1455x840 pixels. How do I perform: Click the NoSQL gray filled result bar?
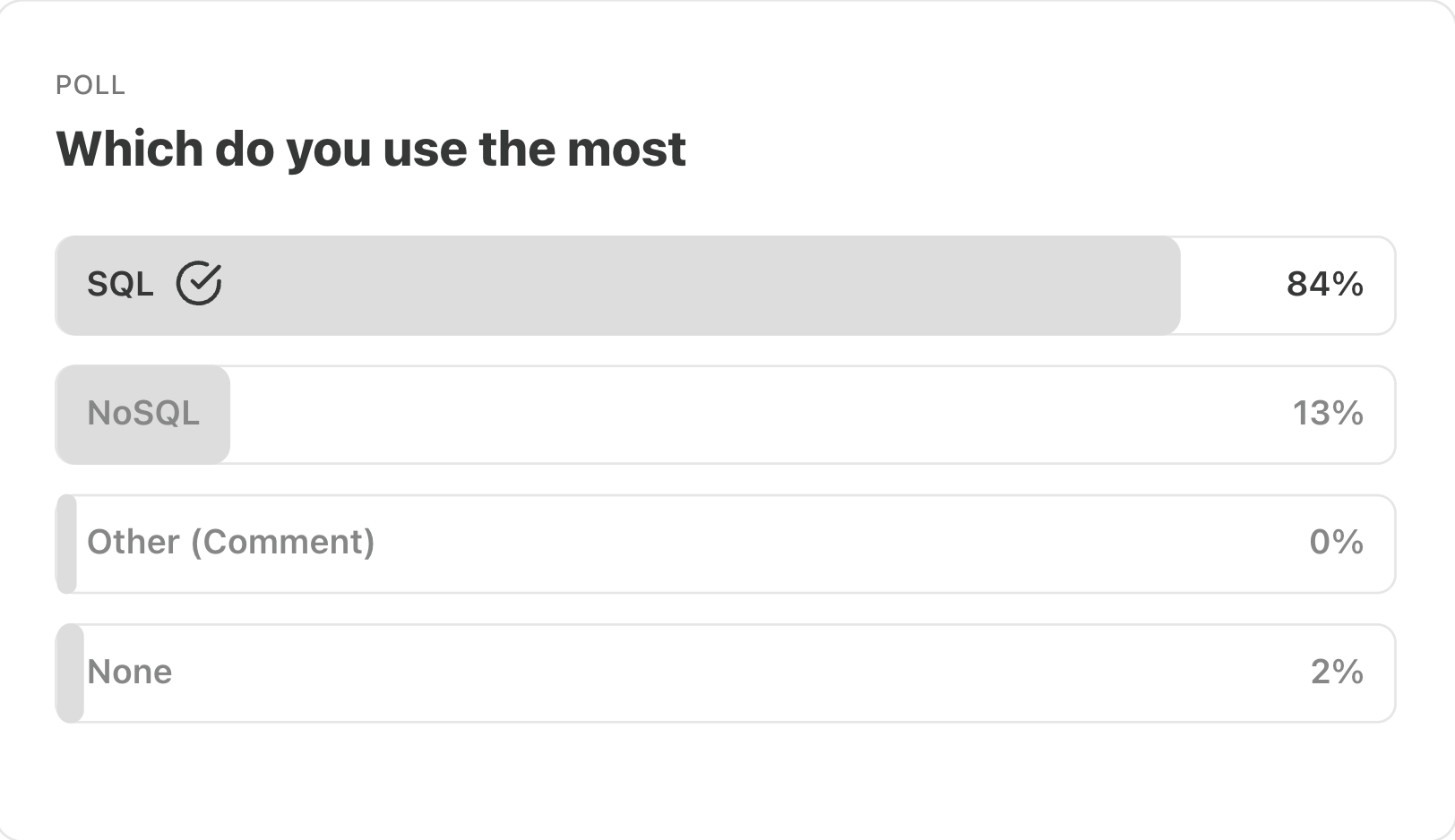click(143, 415)
